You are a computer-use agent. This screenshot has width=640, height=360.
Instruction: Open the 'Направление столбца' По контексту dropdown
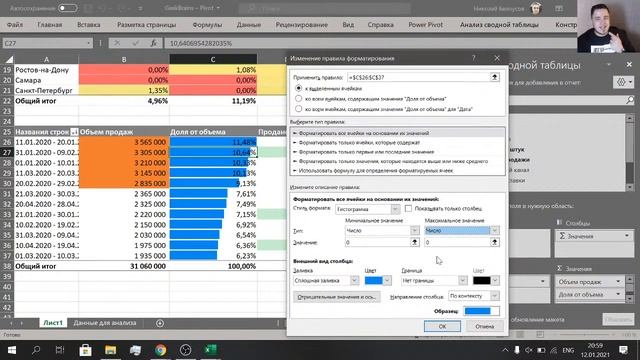pyautogui.click(x=494, y=296)
